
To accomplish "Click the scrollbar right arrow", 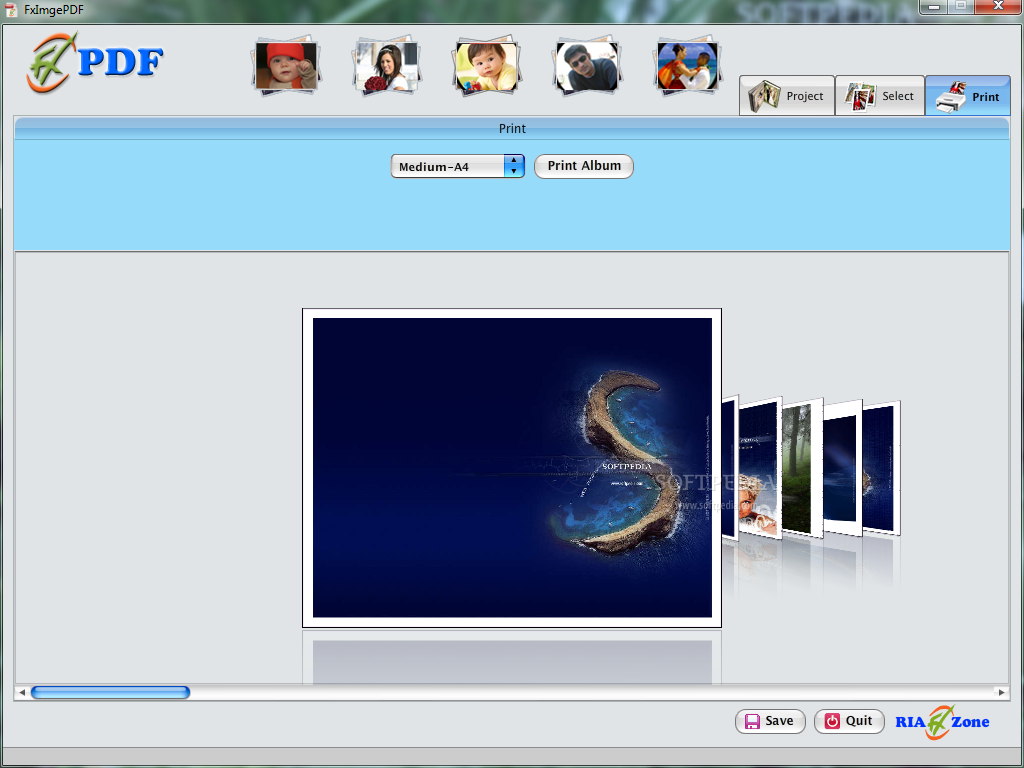I will (1001, 692).
